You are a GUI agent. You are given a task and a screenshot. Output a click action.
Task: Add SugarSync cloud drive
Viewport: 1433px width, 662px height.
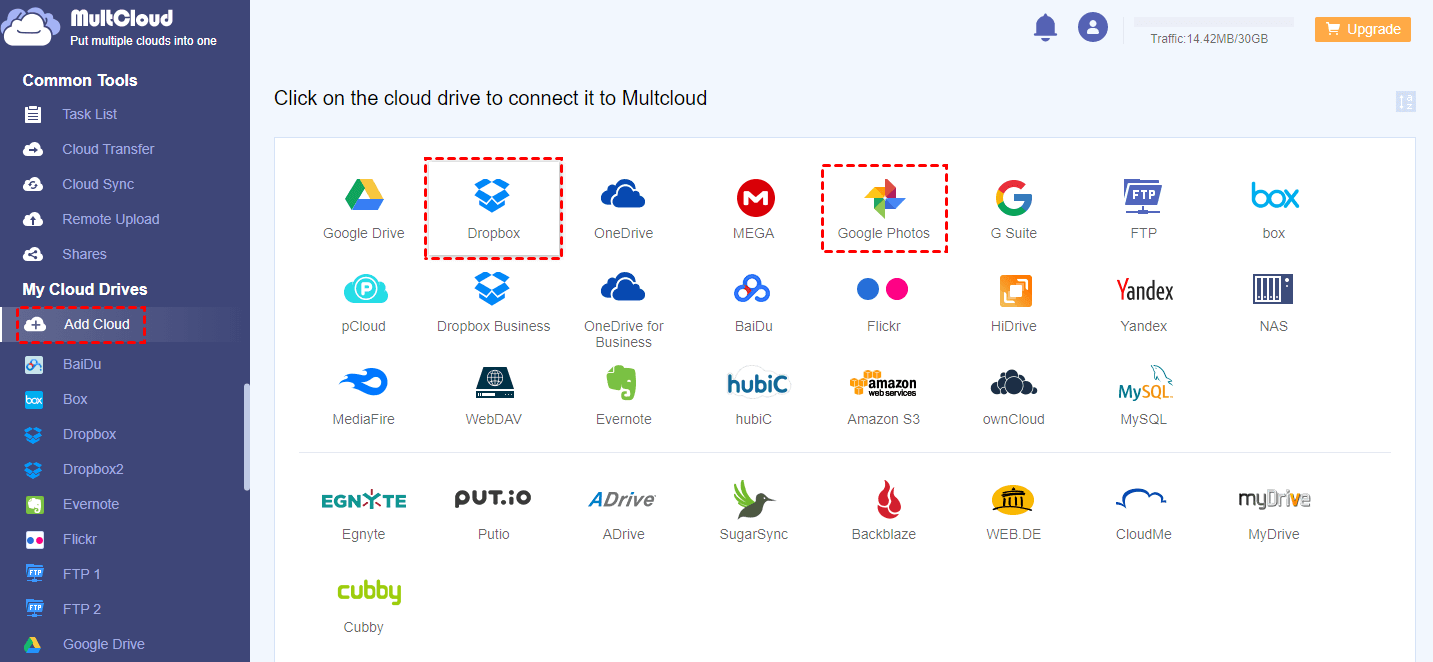755,499
